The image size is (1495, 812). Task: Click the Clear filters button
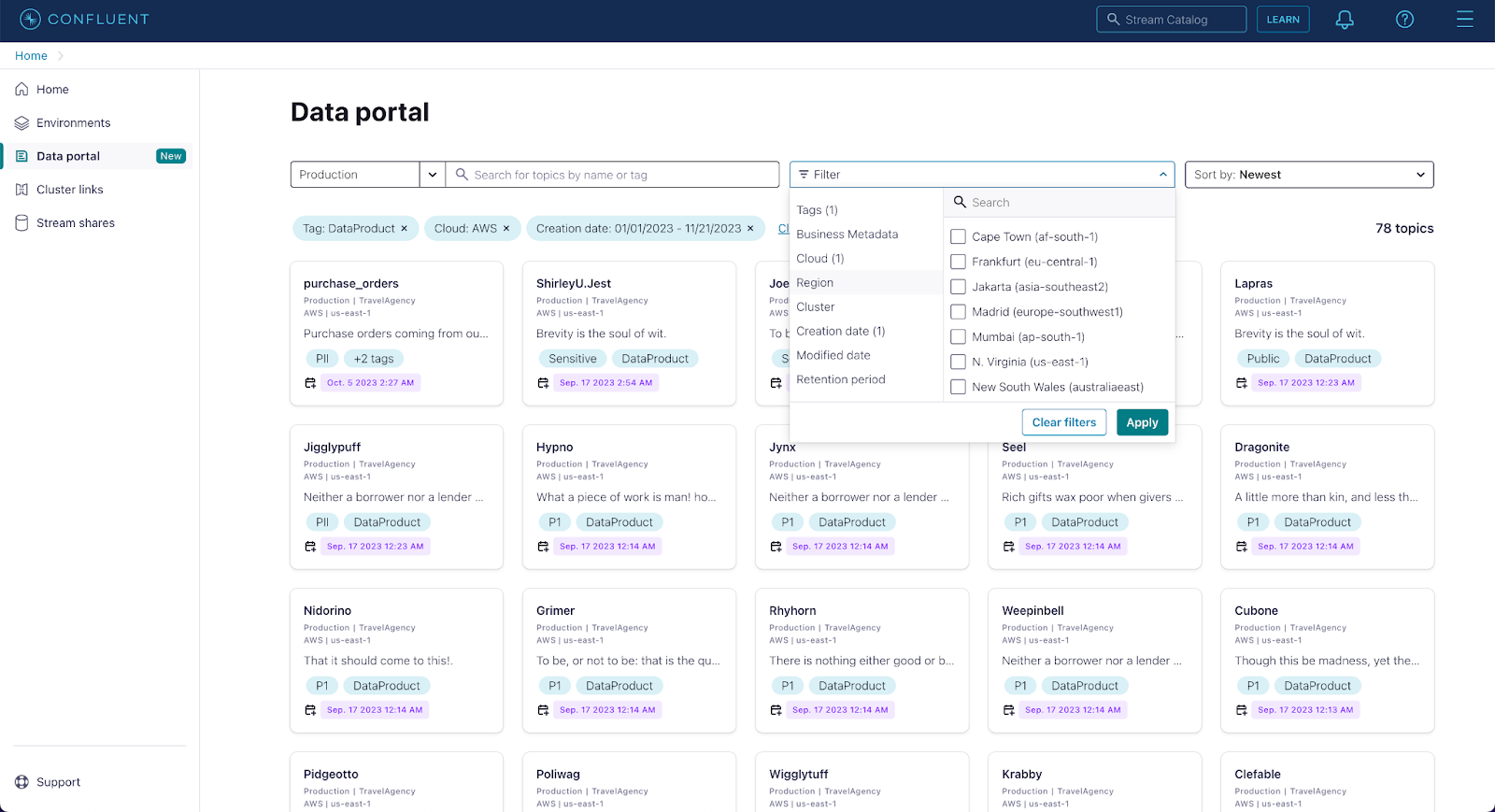1064,422
